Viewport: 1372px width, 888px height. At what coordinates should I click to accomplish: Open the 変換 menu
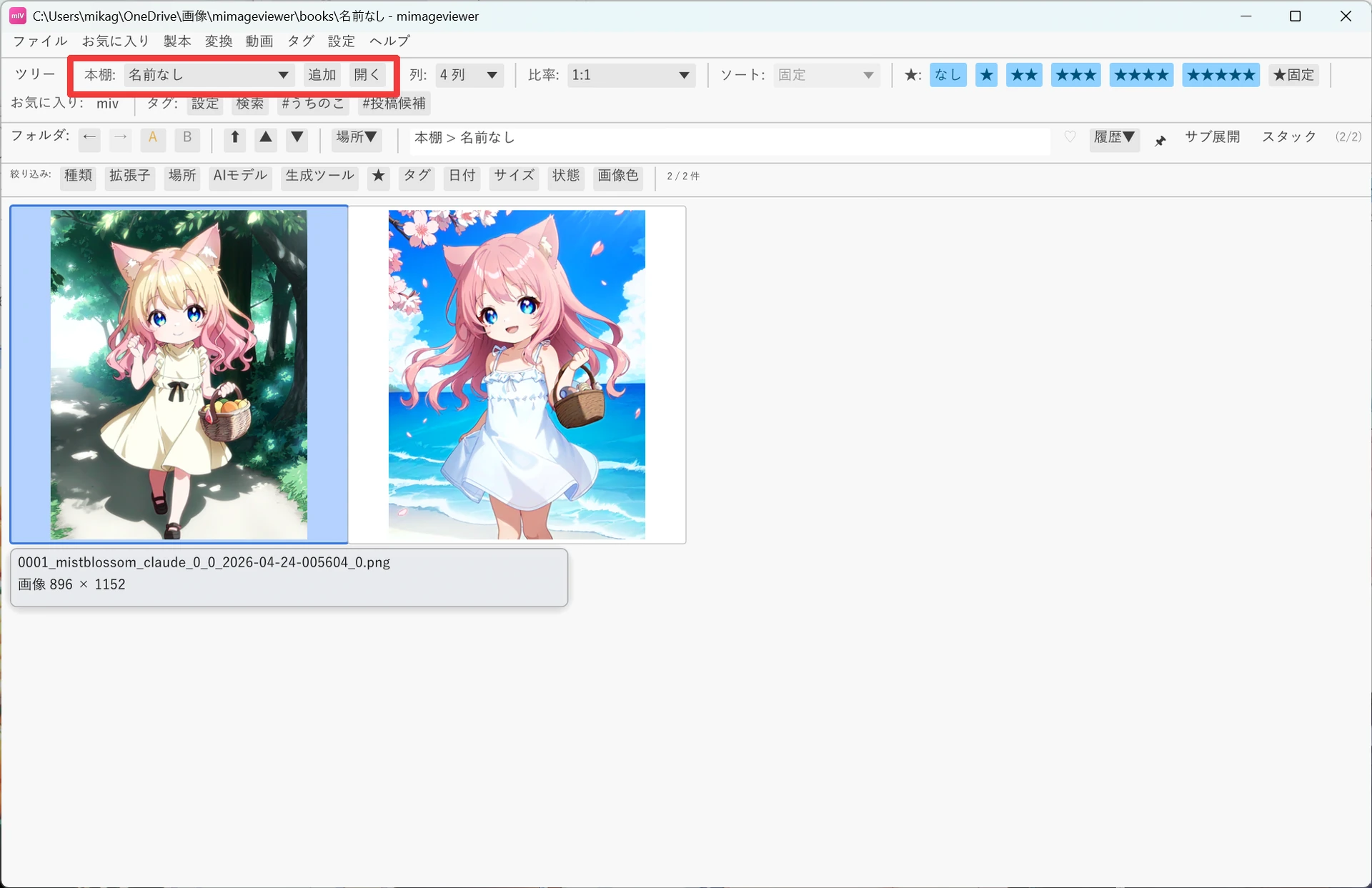coord(219,41)
